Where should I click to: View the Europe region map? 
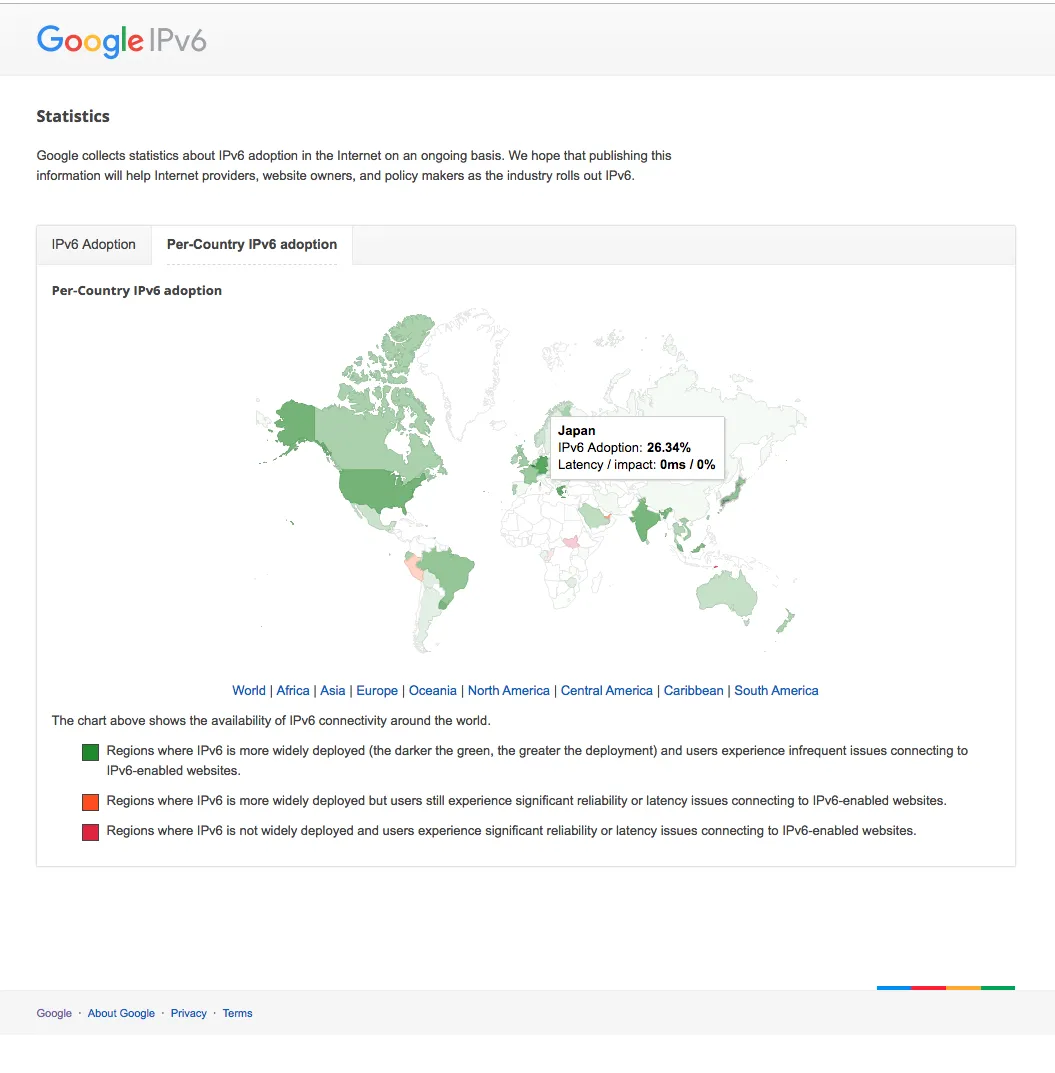pyautogui.click(x=377, y=691)
